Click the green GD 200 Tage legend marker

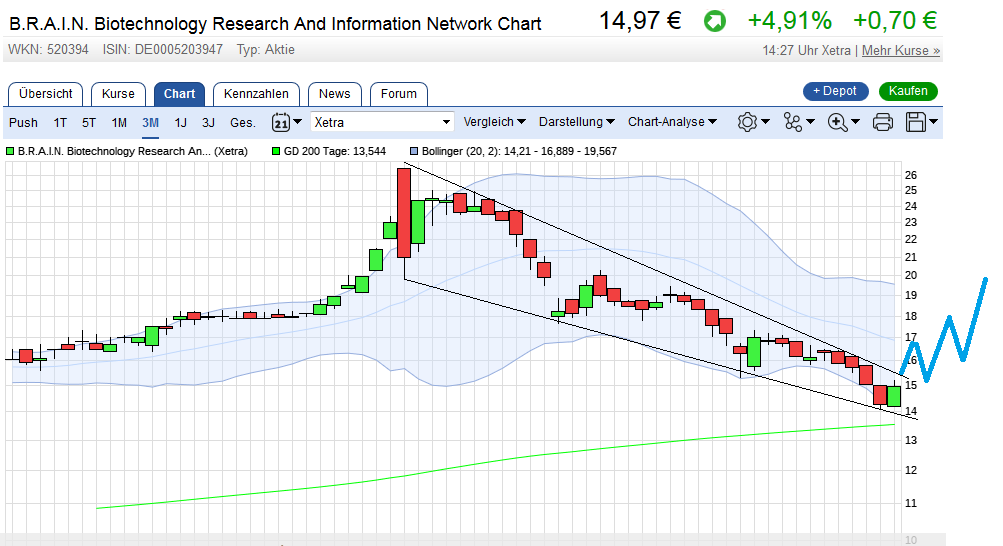tap(276, 152)
